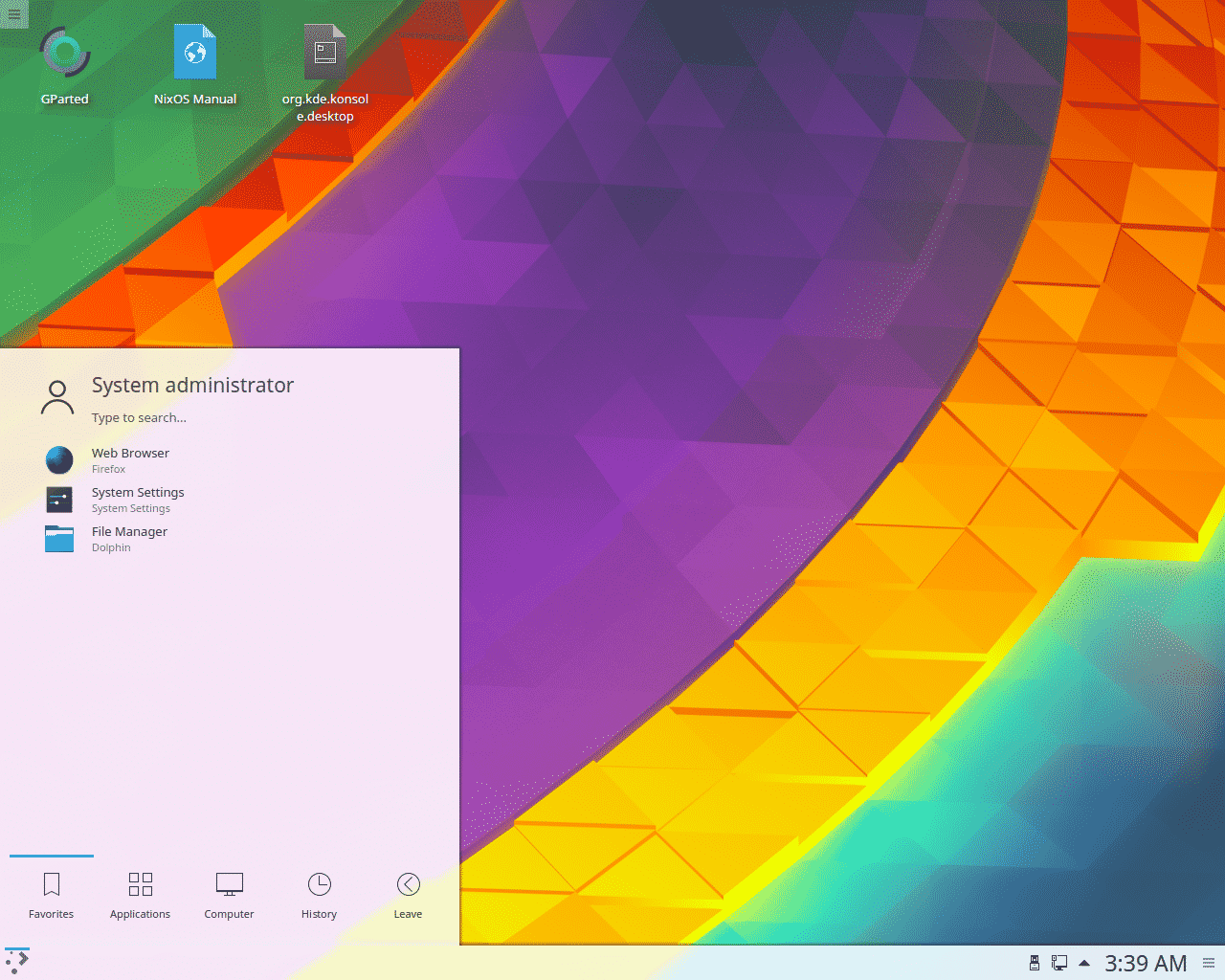Image resolution: width=1225 pixels, height=980 pixels.
Task: Open the NixOS Manual desktop icon
Action: point(195,65)
